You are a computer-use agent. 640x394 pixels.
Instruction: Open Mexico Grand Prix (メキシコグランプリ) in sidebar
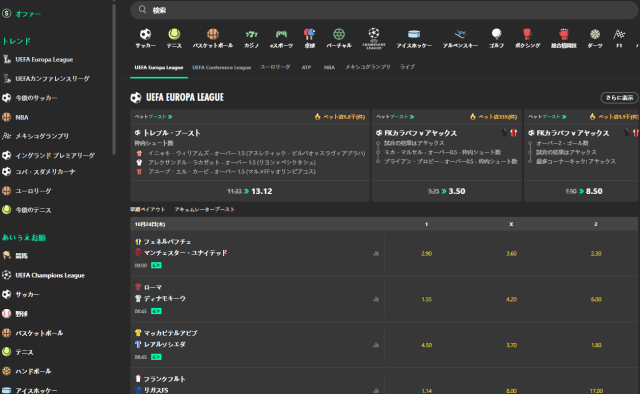coord(42,136)
